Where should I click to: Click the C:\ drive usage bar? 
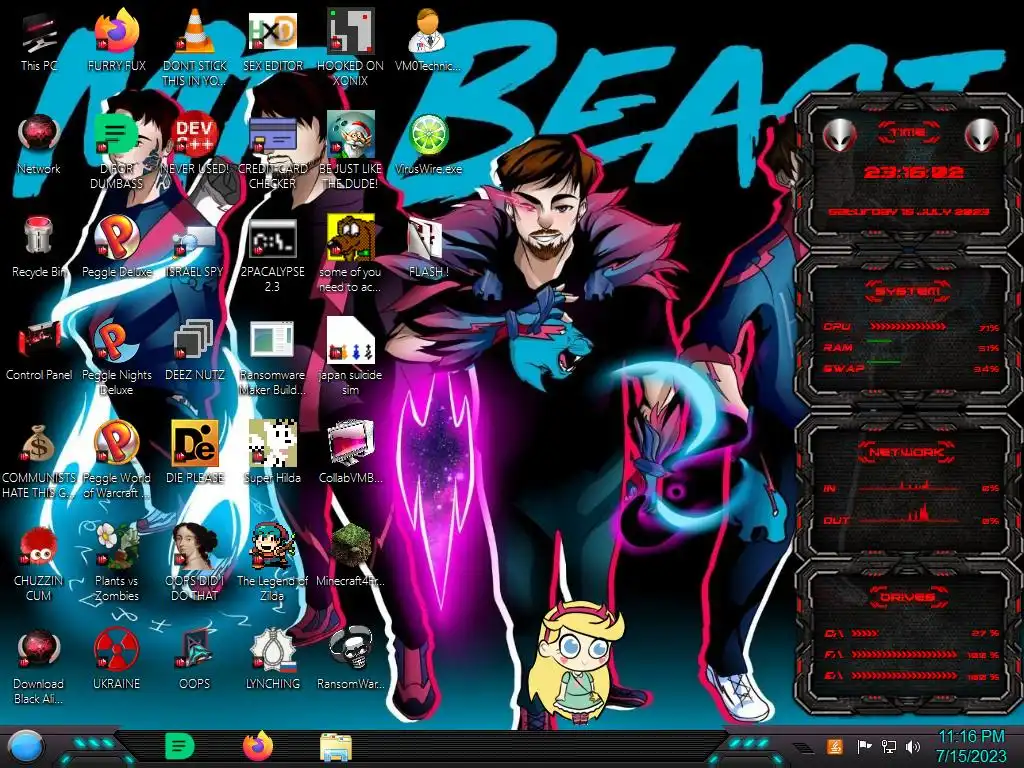[866, 633]
